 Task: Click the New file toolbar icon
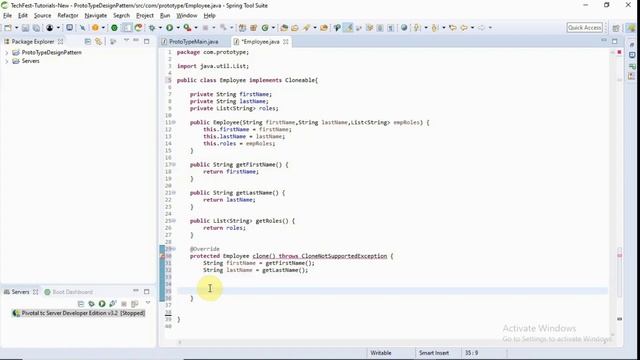pyautogui.click(x=8, y=28)
